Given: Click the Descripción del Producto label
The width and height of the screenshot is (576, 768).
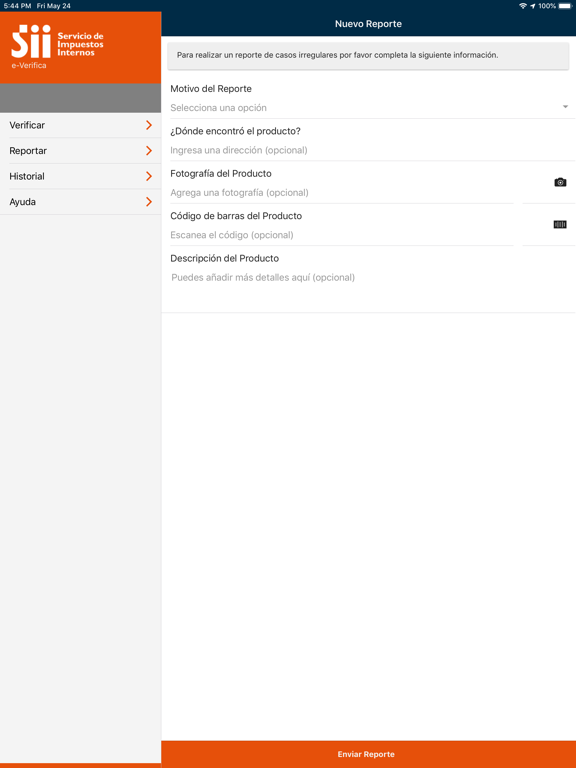Looking at the screenshot, I should pos(225,258).
